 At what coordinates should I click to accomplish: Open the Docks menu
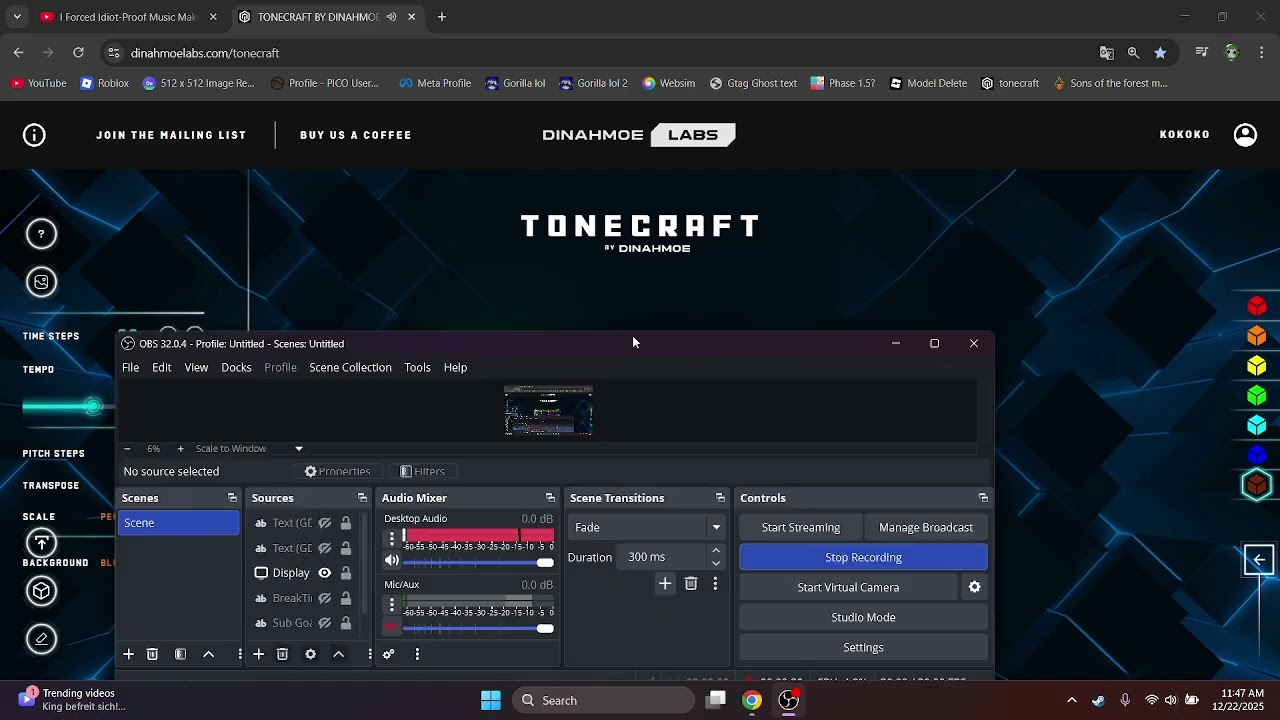click(x=236, y=367)
